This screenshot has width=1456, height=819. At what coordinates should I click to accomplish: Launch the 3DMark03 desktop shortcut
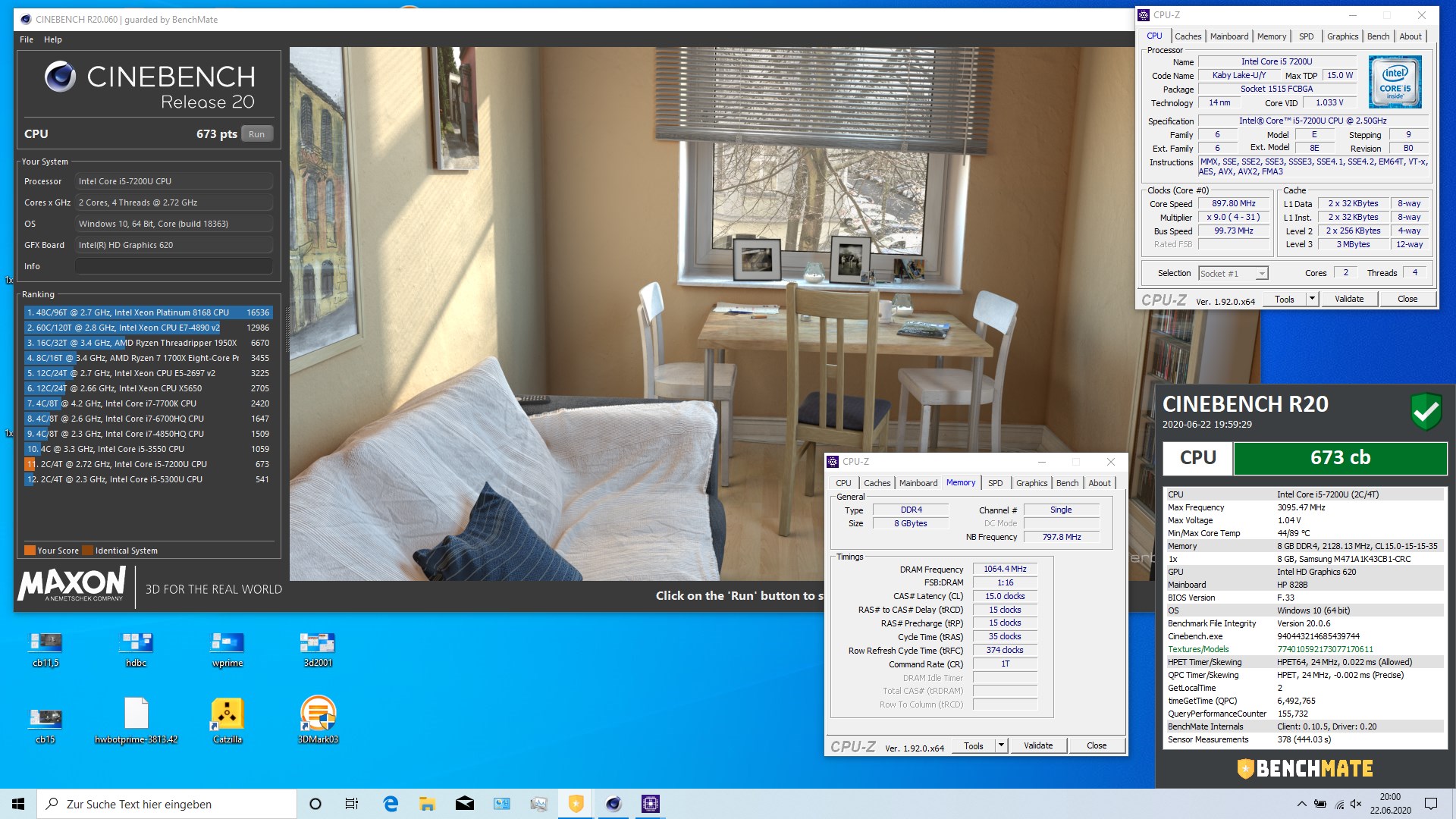tap(318, 720)
